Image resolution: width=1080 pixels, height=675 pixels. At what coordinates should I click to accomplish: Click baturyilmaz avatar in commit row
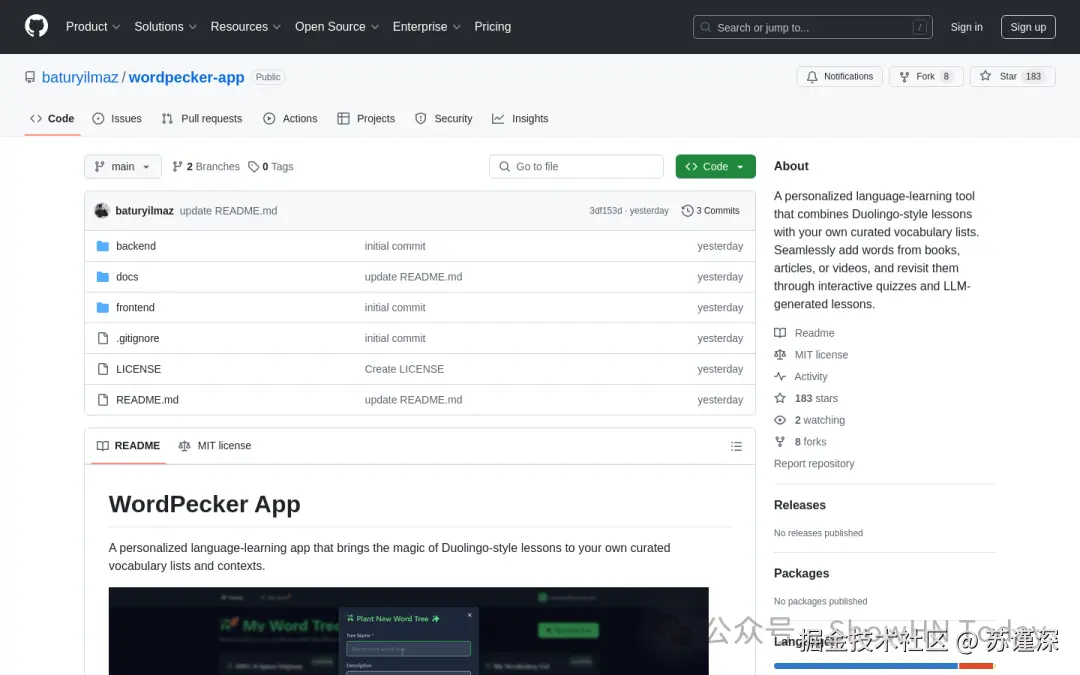pos(102,211)
